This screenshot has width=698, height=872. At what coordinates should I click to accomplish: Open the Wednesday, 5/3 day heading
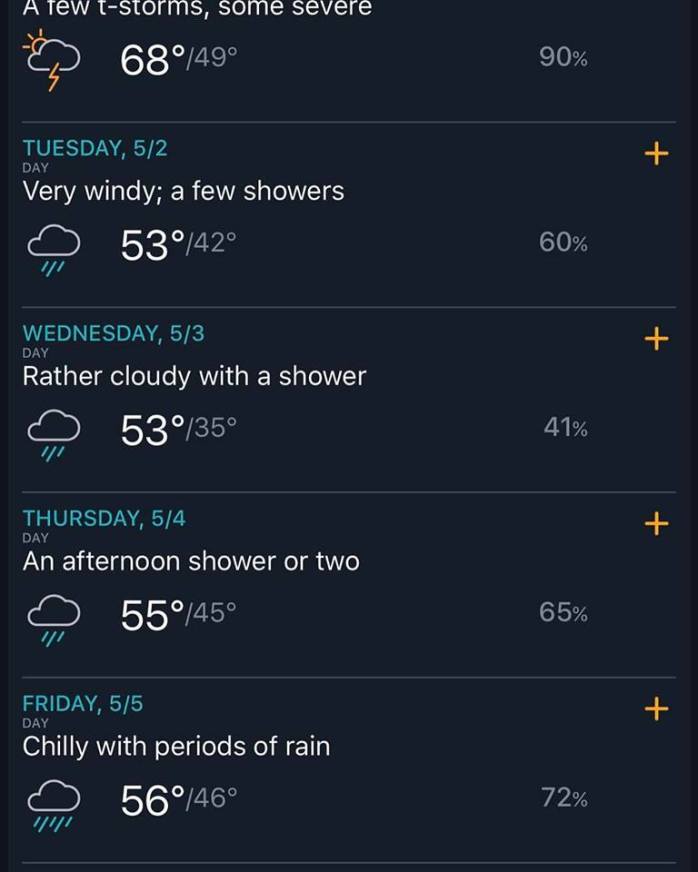click(x=113, y=333)
